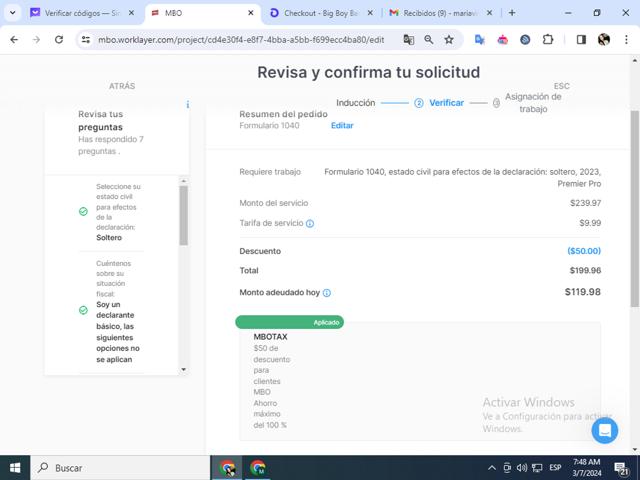Open the network tray icon
The width and height of the screenshot is (640, 480).
pyautogui.click(x=537, y=468)
